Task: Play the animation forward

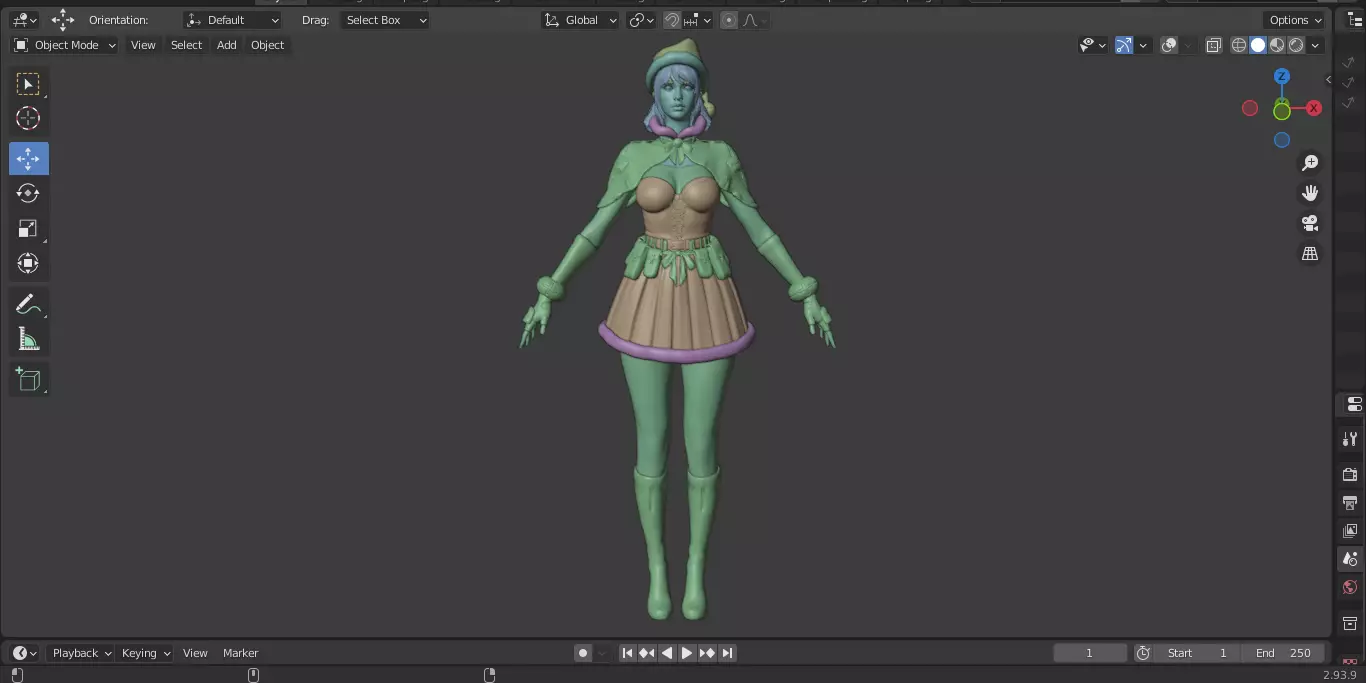Action: coord(687,653)
